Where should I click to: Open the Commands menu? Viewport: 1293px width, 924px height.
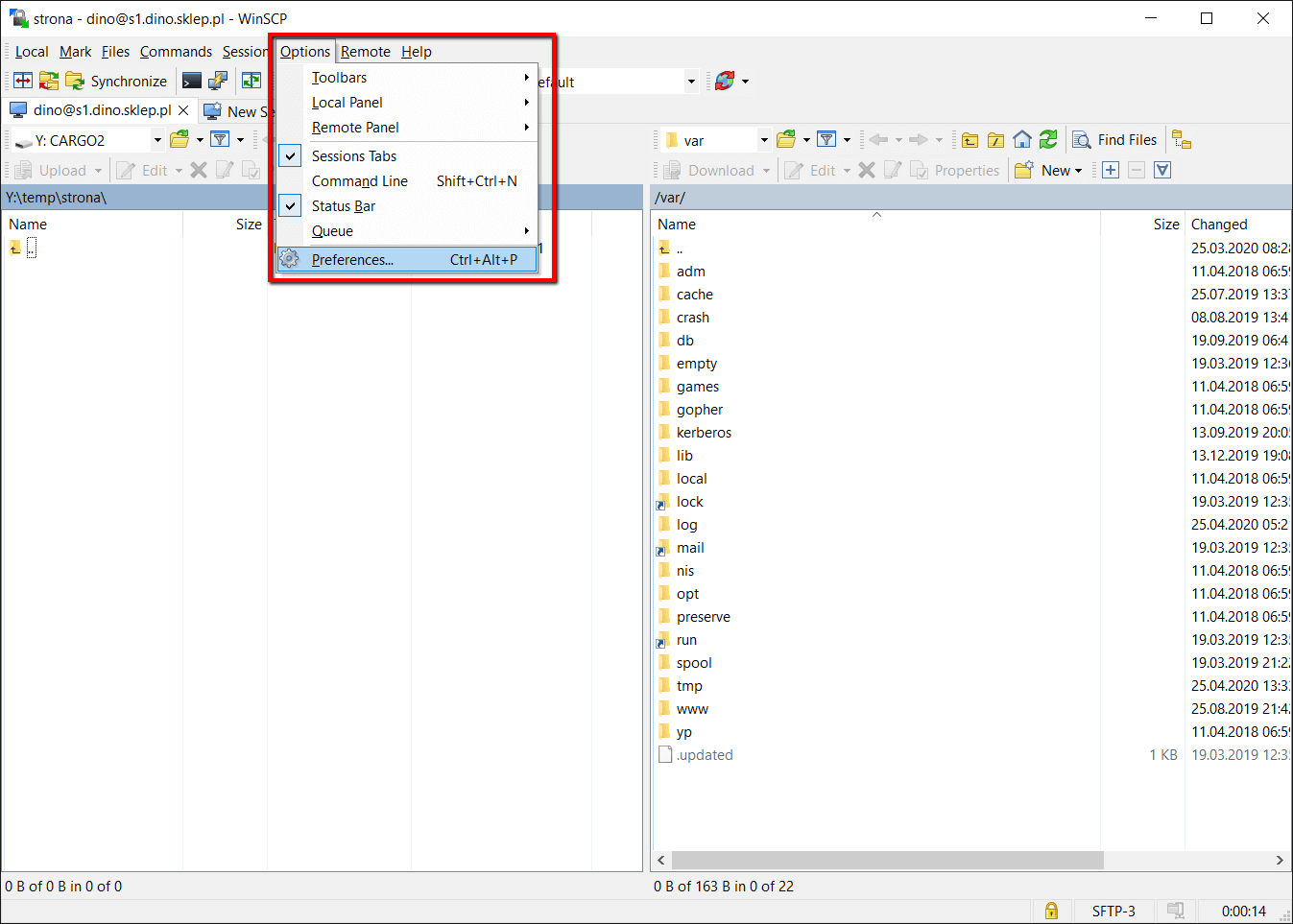176,52
